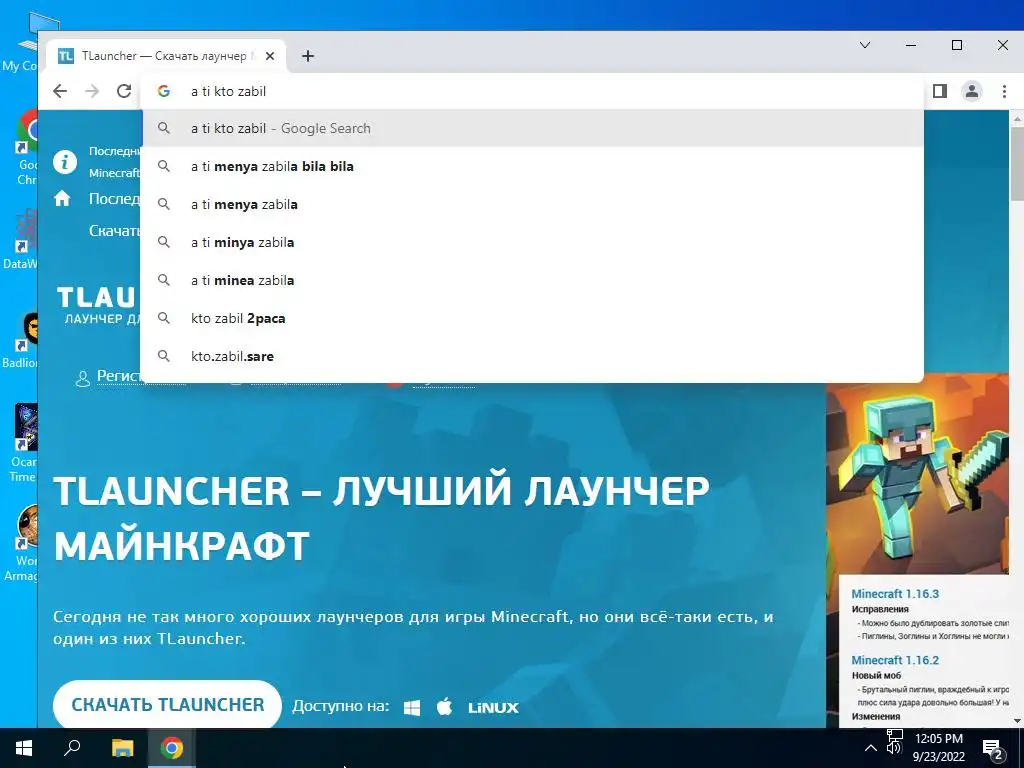This screenshot has height=768, width=1024.
Task: Click the info icon on the TLauncher page
Action: pos(65,161)
